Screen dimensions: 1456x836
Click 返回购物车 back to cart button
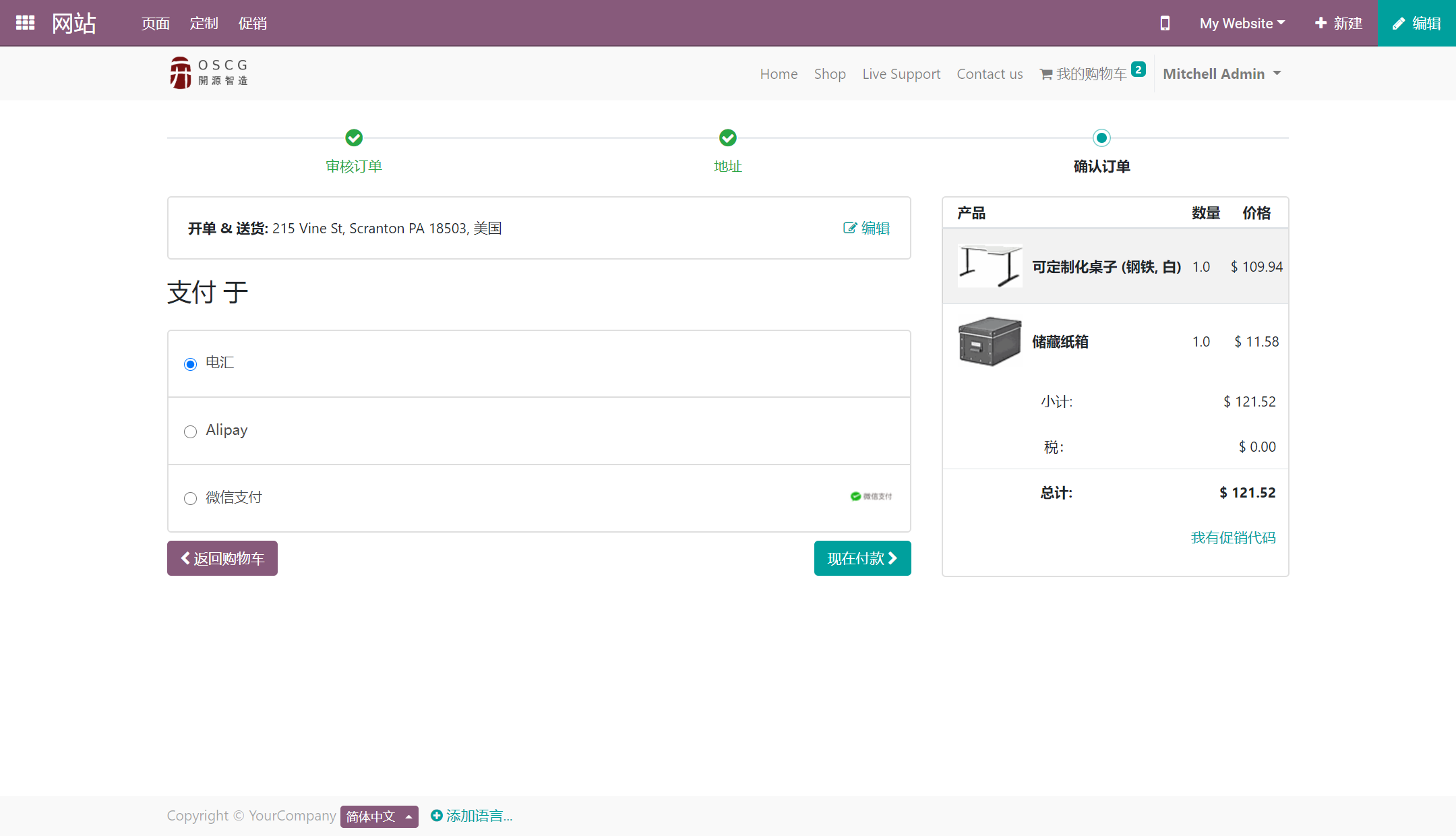point(222,558)
